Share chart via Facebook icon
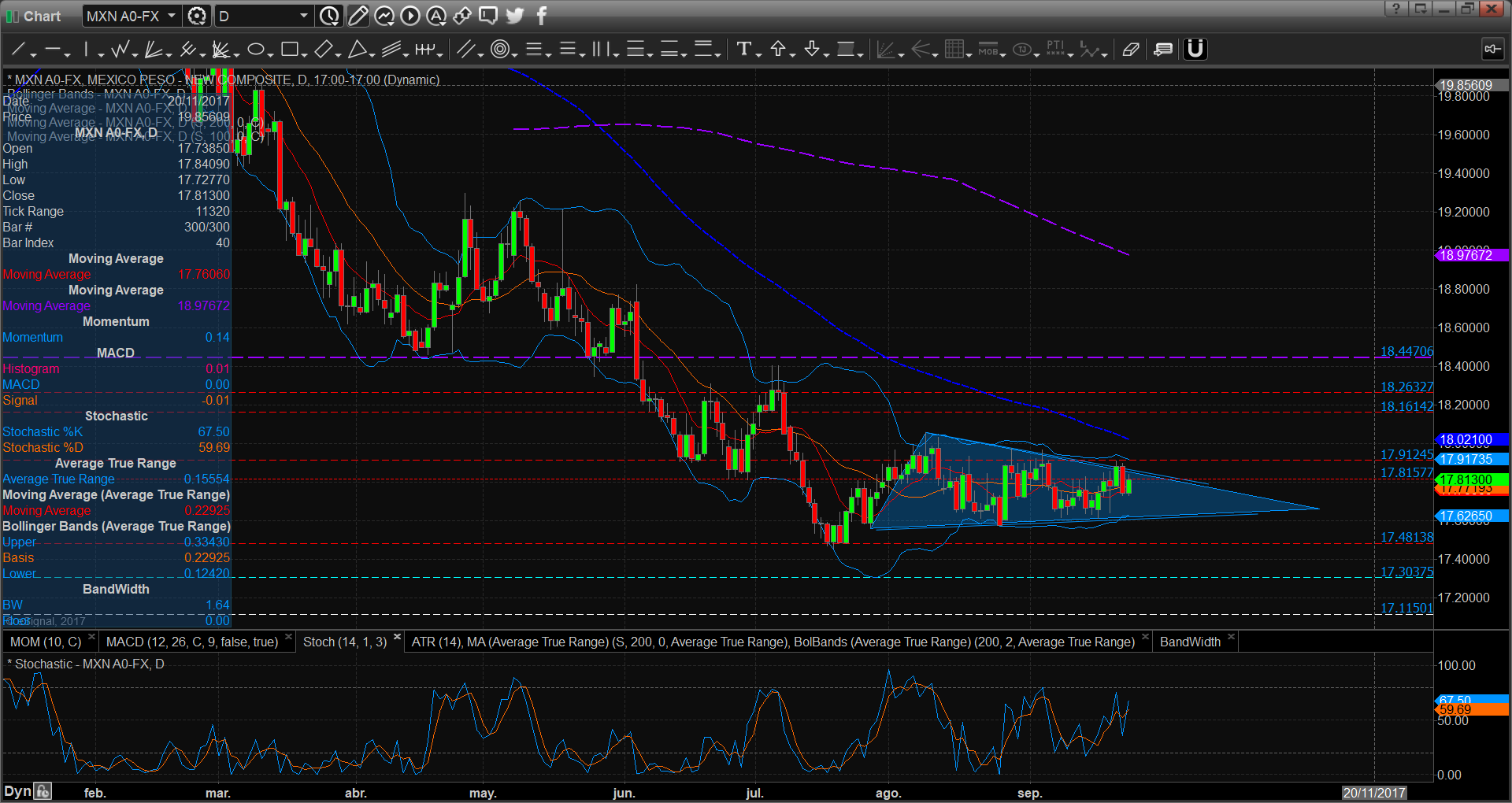This screenshot has height=803, width=1512. tap(542, 16)
